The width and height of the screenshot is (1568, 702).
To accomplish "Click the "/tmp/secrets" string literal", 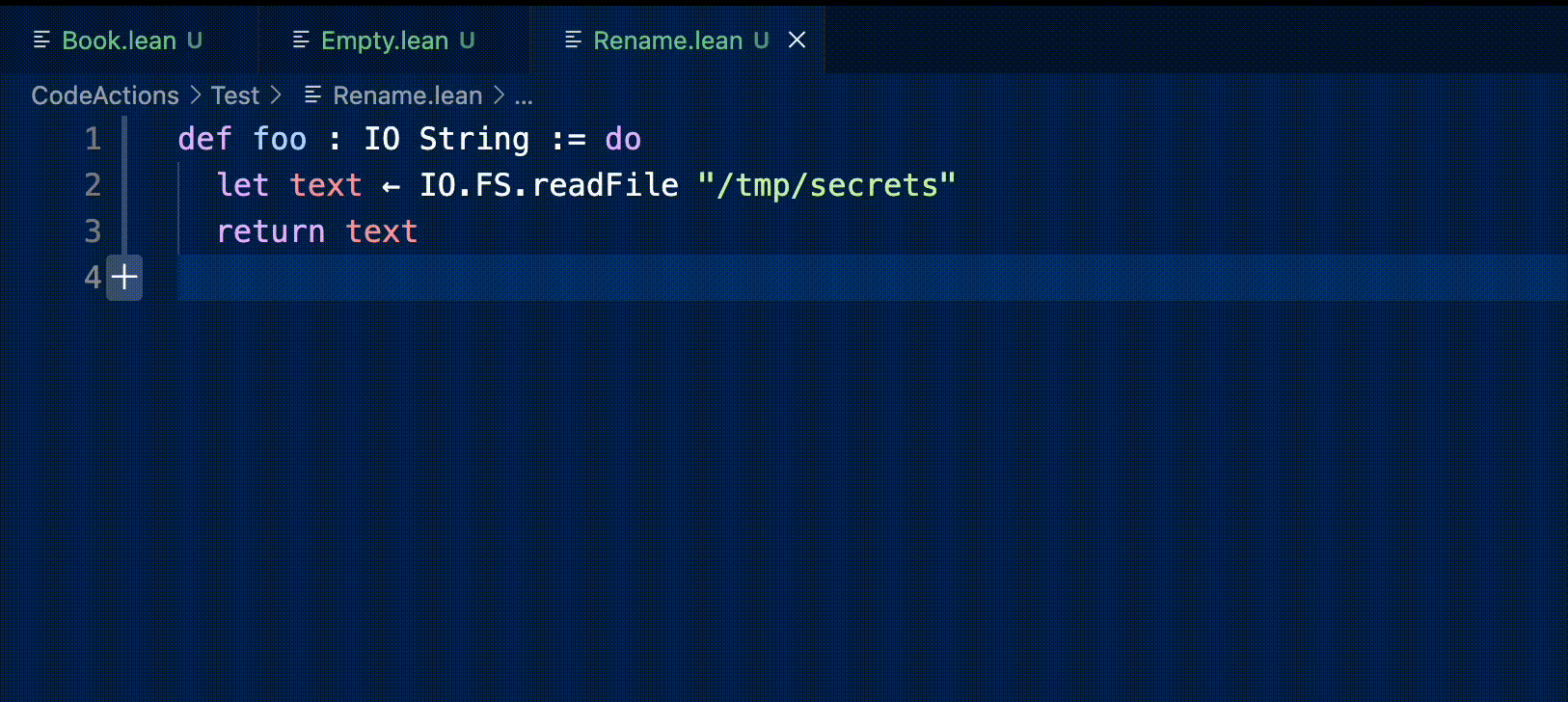I will tap(826, 185).
